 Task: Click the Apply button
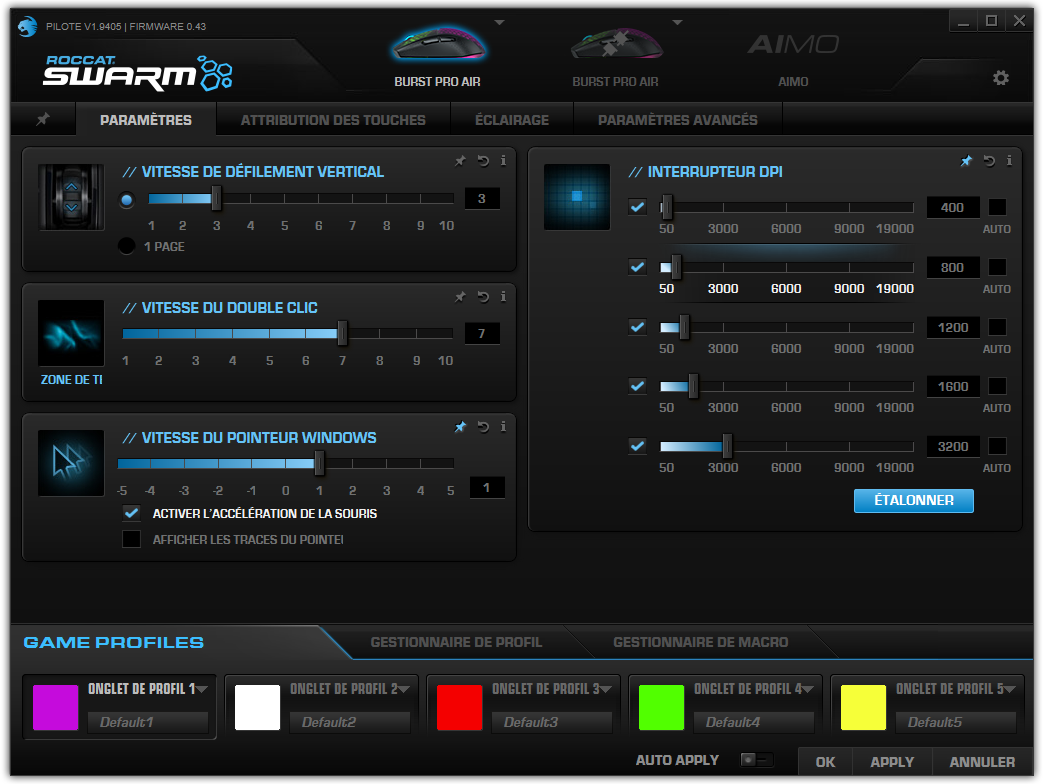coord(892,761)
